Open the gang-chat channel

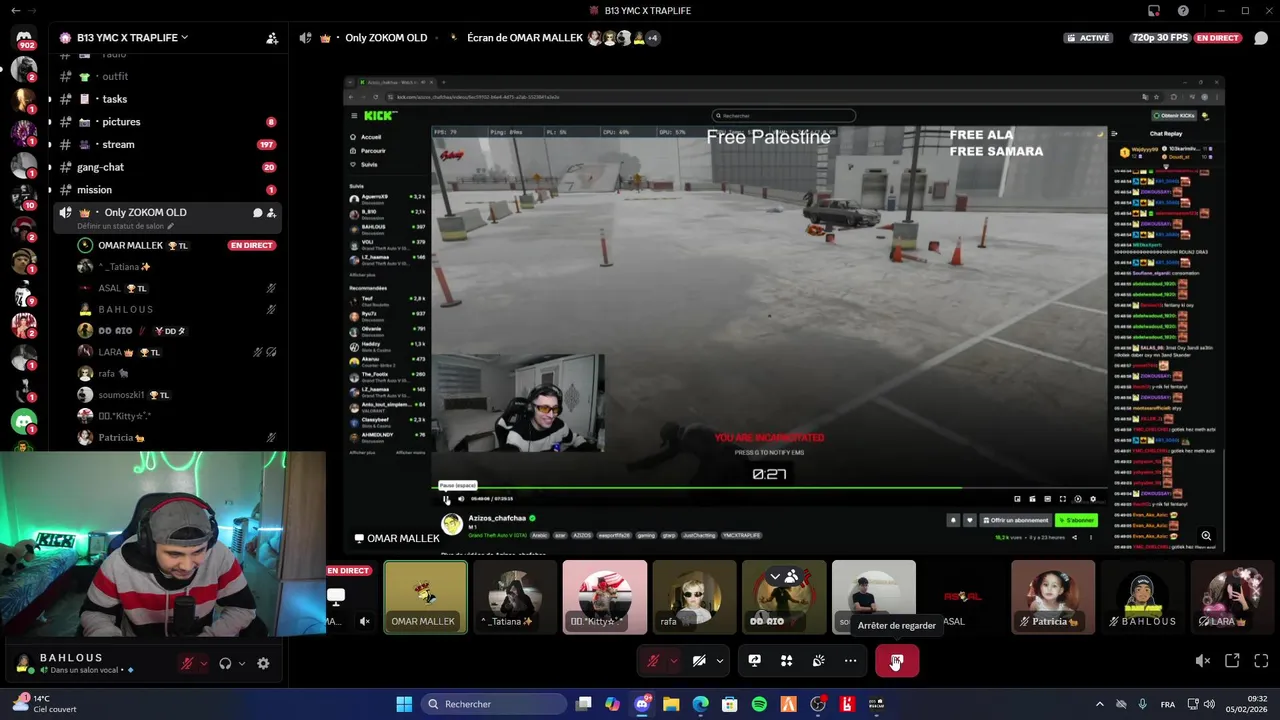pyautogui.click(x=100, y=167)
